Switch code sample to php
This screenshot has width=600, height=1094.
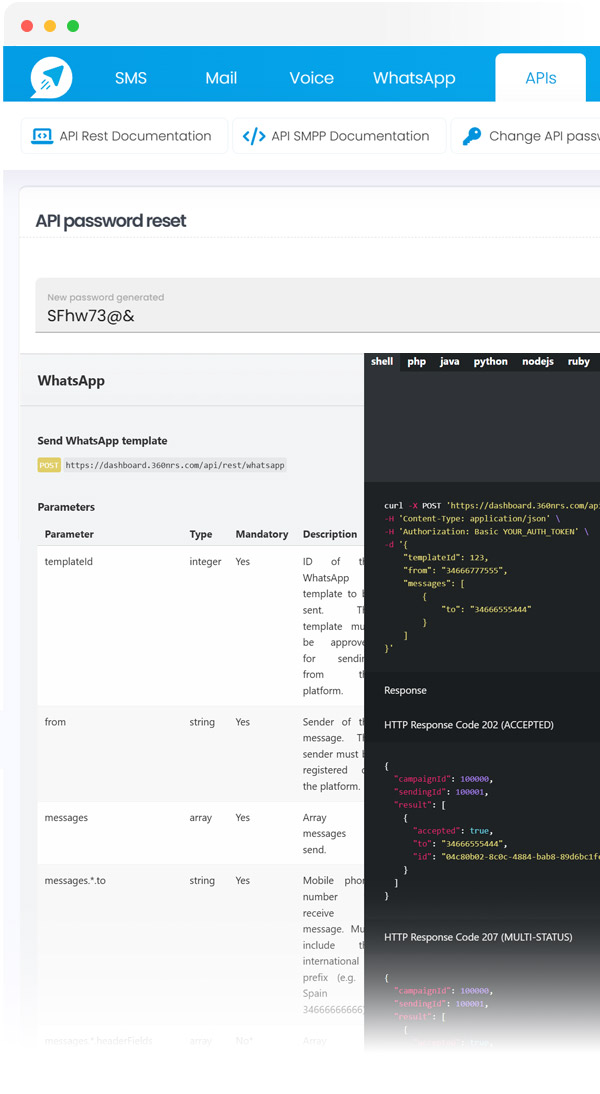click(x=417, y=361)
